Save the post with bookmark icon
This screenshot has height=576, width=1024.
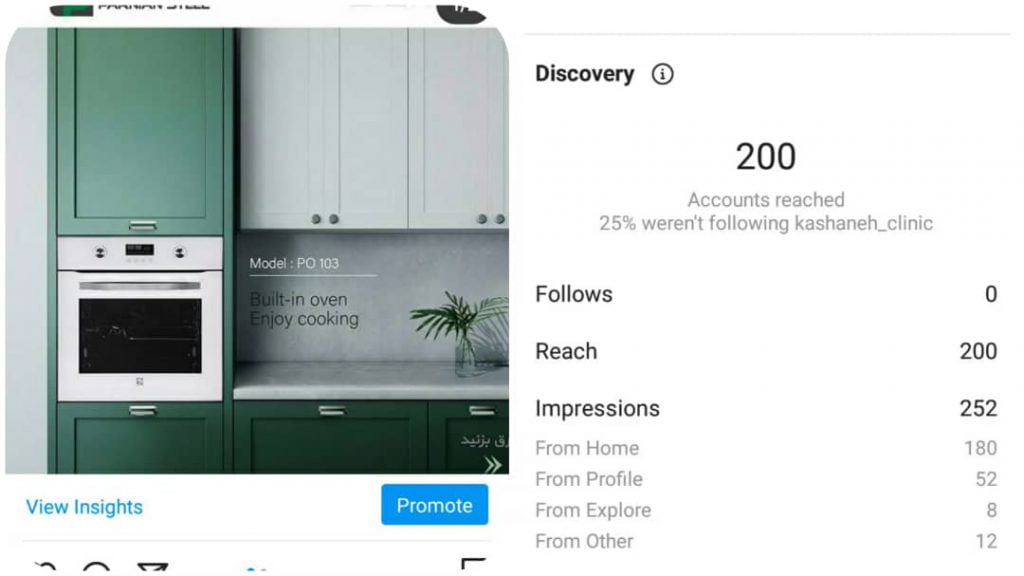coord(473,564)
